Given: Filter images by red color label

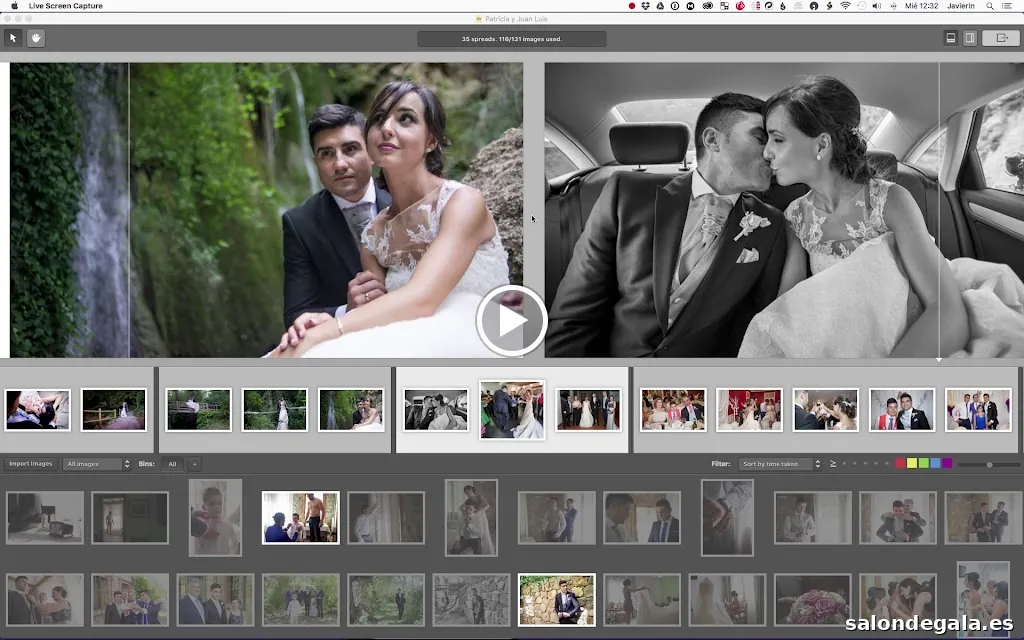Looking at the screenshot, I should pos(900,464).
